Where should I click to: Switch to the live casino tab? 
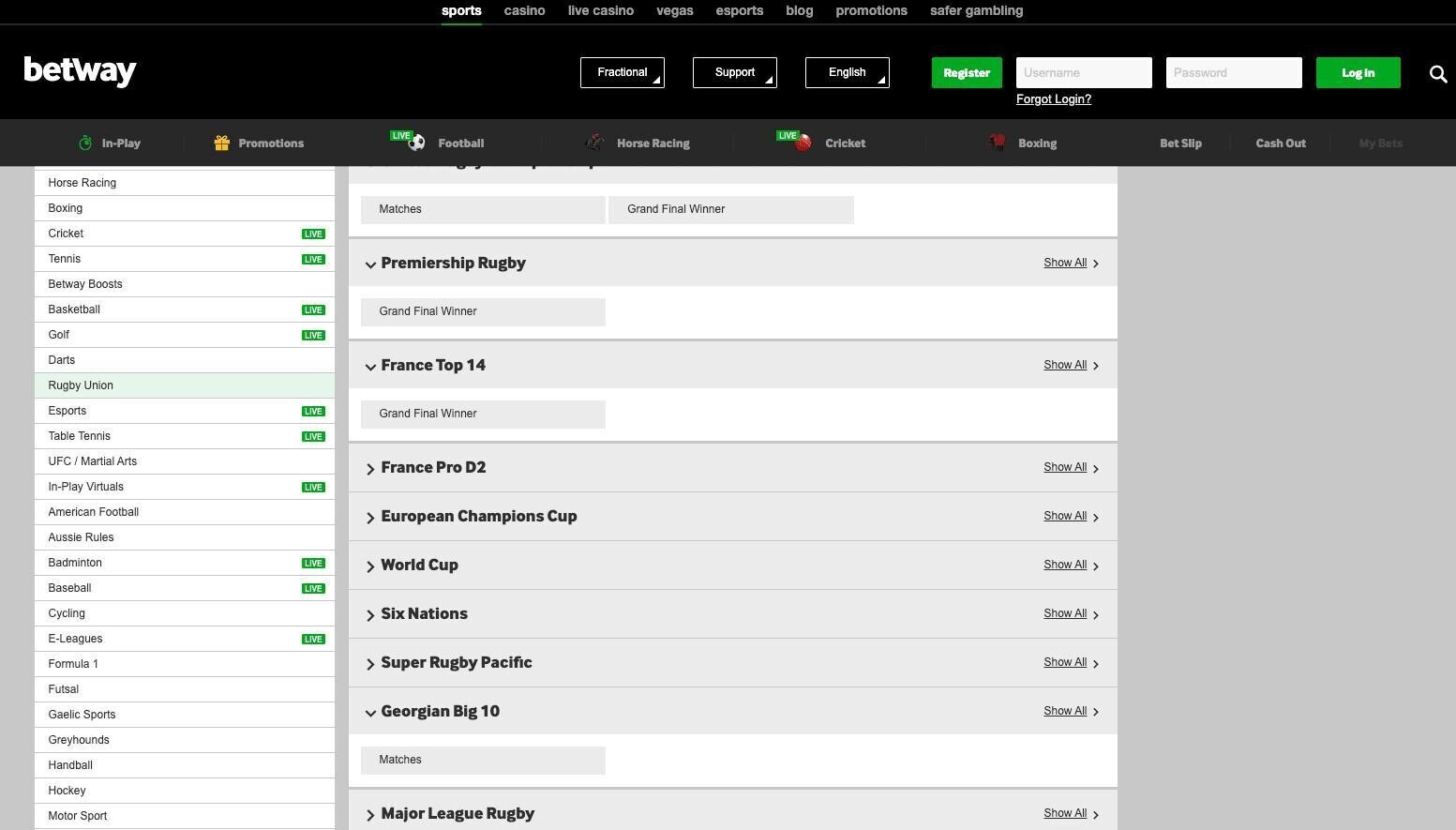[x=601, y=10]
